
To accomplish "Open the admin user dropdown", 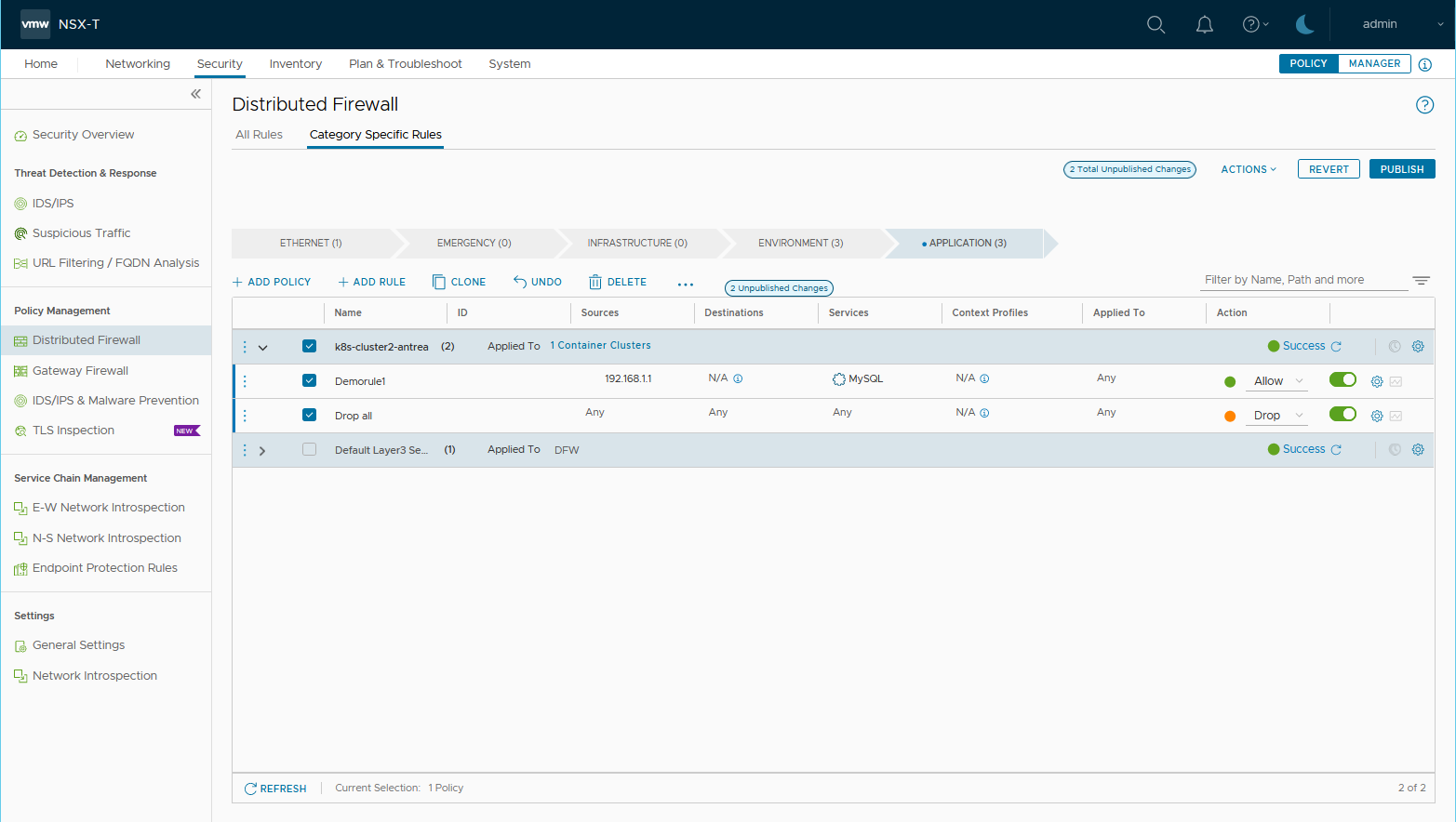I will click(1402, 24).
